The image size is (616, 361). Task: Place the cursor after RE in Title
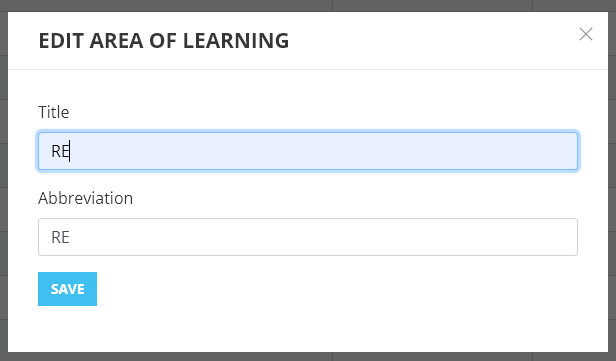(x=70, y=151)
